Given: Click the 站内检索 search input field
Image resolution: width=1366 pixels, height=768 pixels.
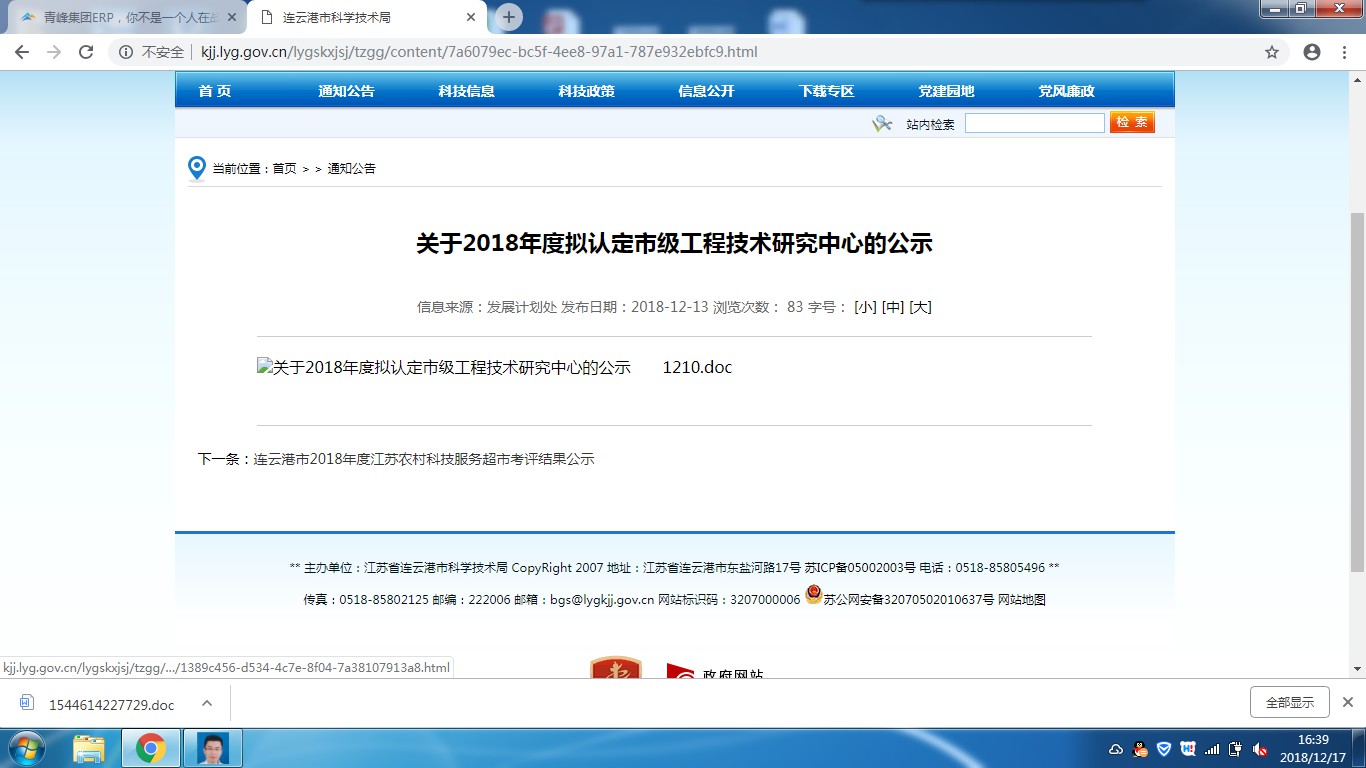Looking at the screenshot, I should [x=1034, y=123].
